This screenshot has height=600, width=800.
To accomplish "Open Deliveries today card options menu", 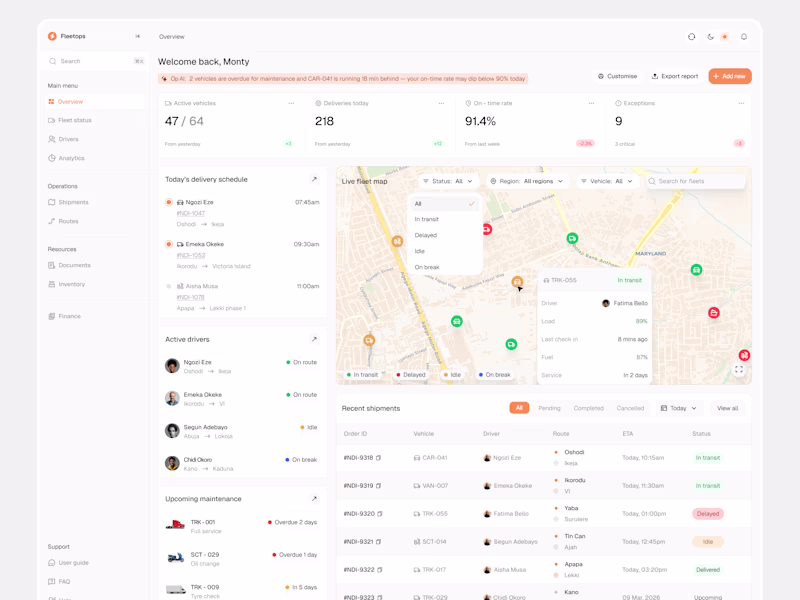I will pyautogui.click(x=441, y=103).
